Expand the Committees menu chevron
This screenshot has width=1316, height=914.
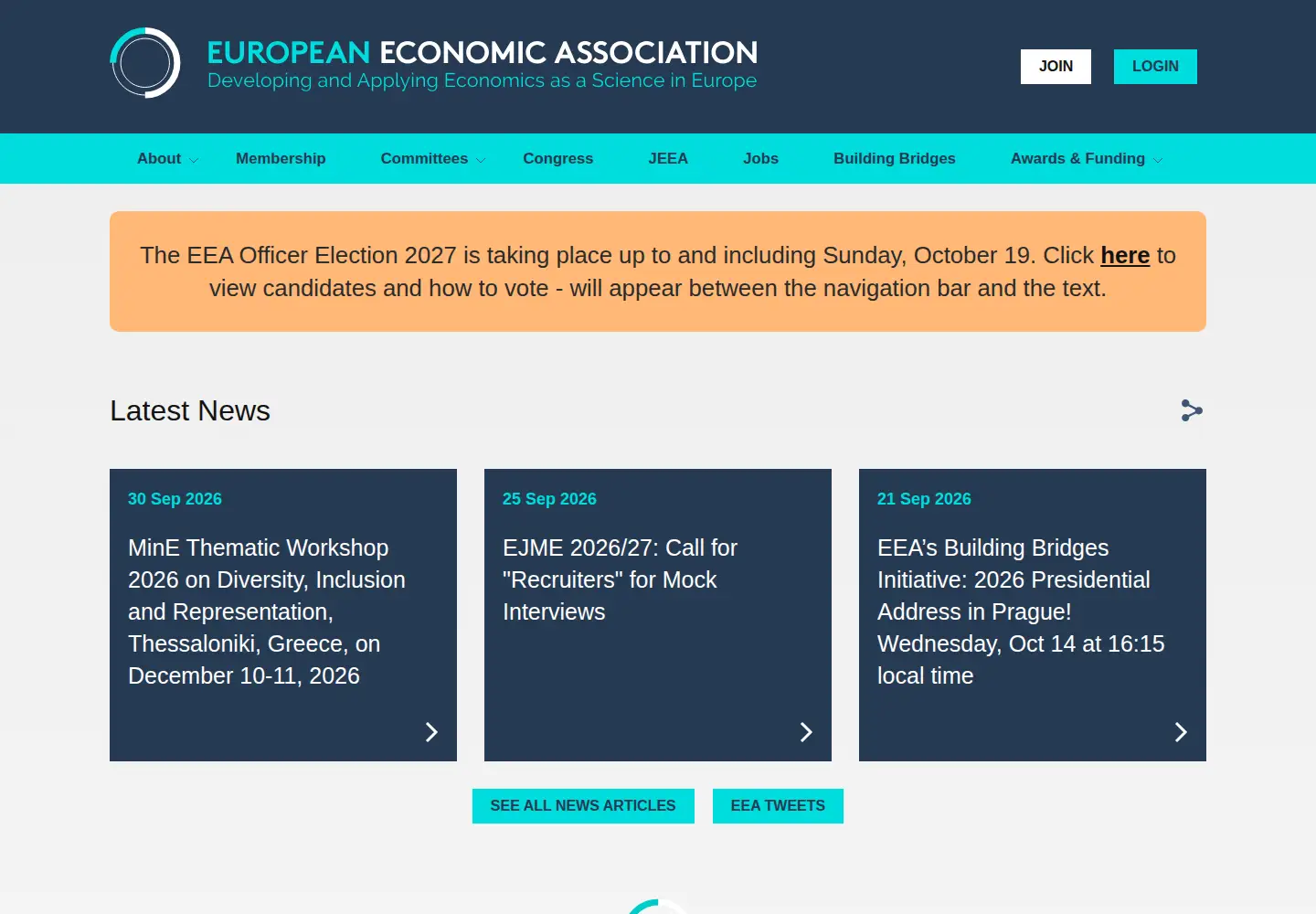tap(481, 160)
